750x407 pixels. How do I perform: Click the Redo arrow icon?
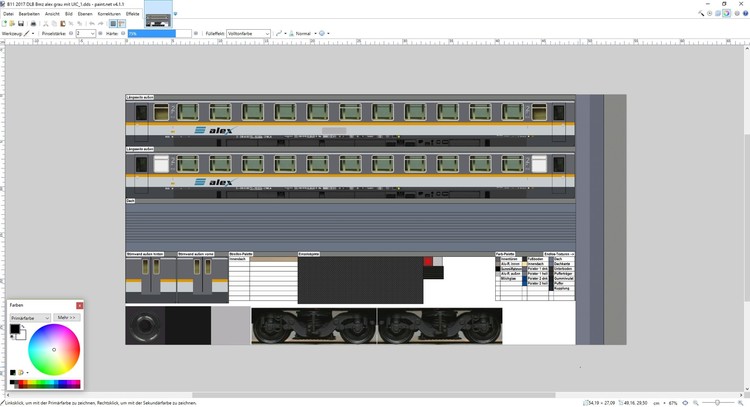(101, 23)
